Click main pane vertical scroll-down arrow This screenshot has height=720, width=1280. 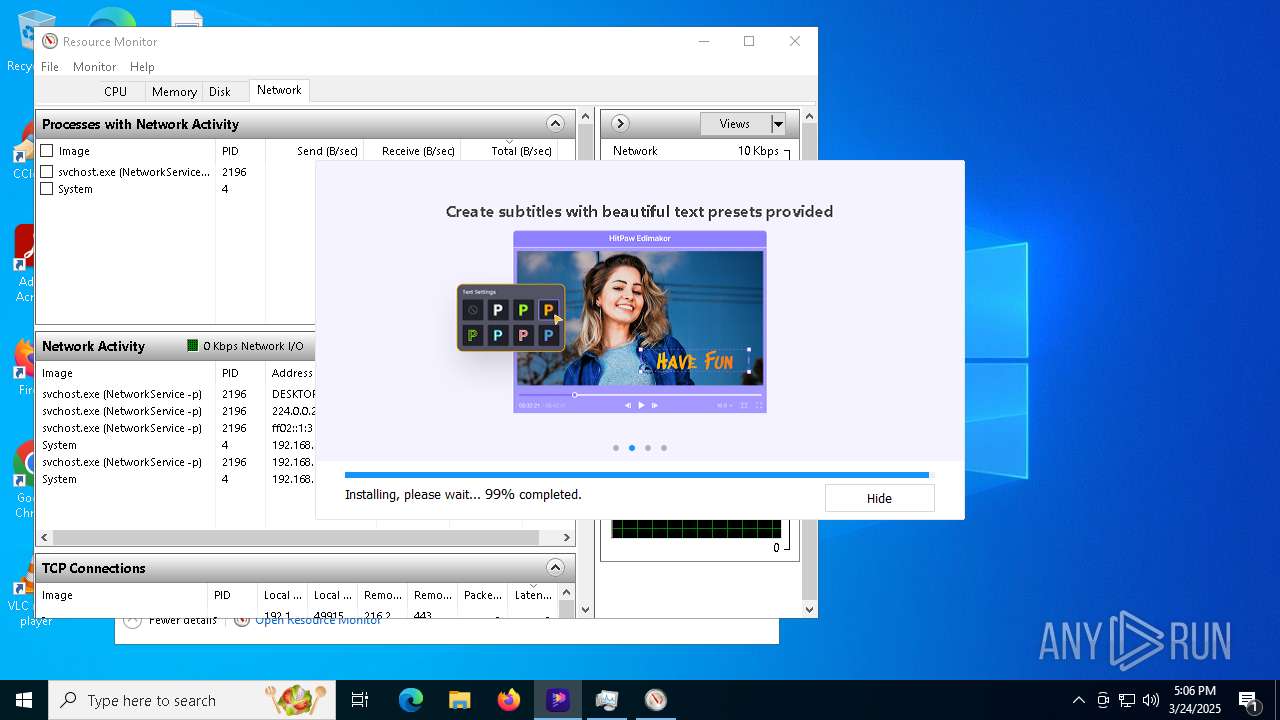[586, 609]
